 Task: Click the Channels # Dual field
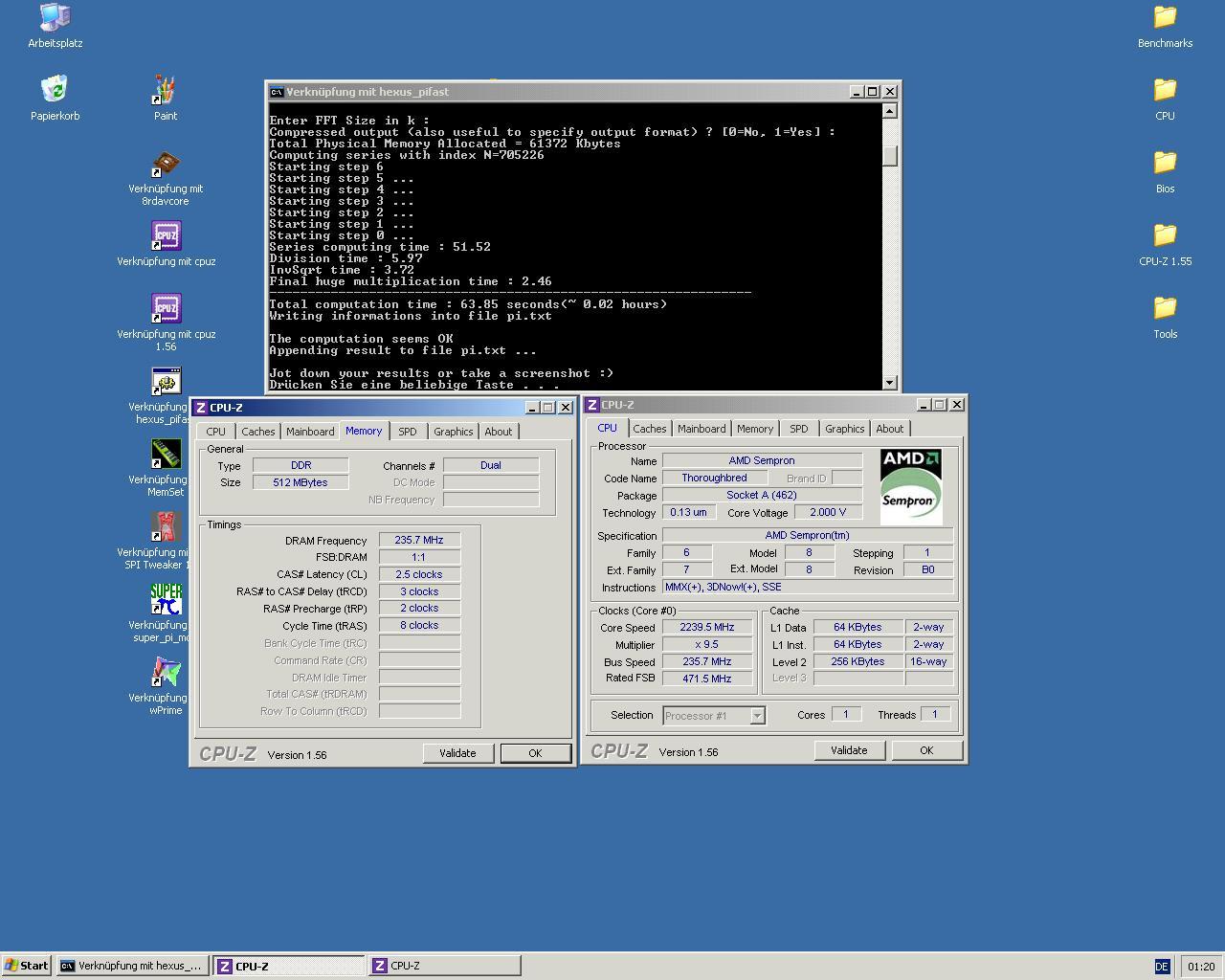[491, 465]
